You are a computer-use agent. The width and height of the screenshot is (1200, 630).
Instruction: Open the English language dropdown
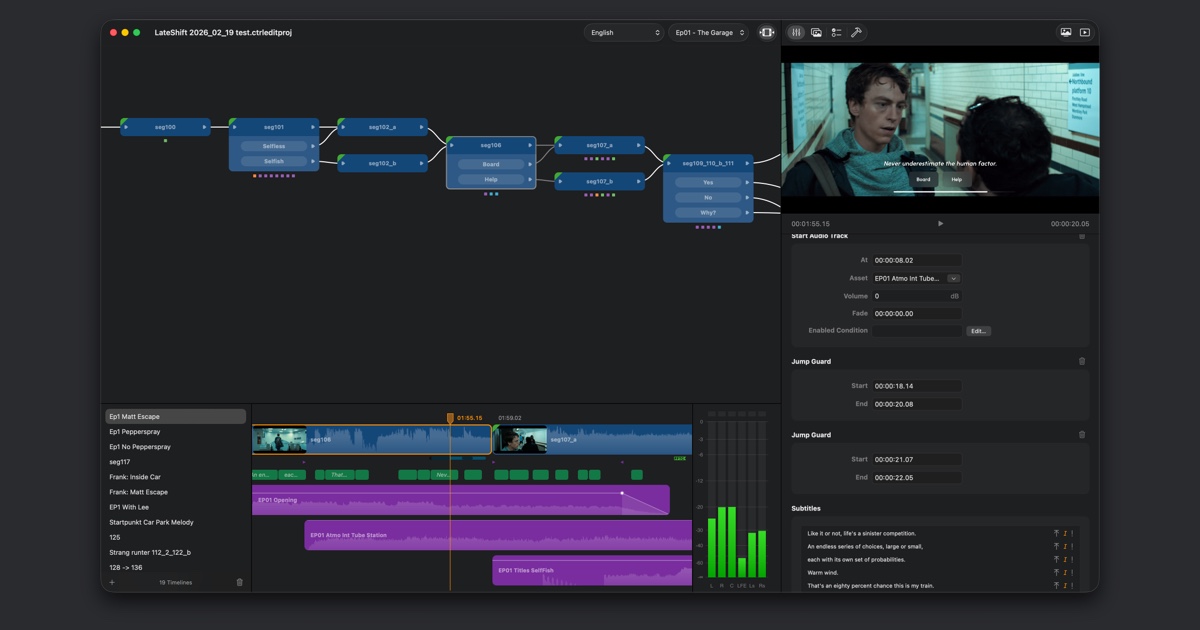[x=624, y=32]
